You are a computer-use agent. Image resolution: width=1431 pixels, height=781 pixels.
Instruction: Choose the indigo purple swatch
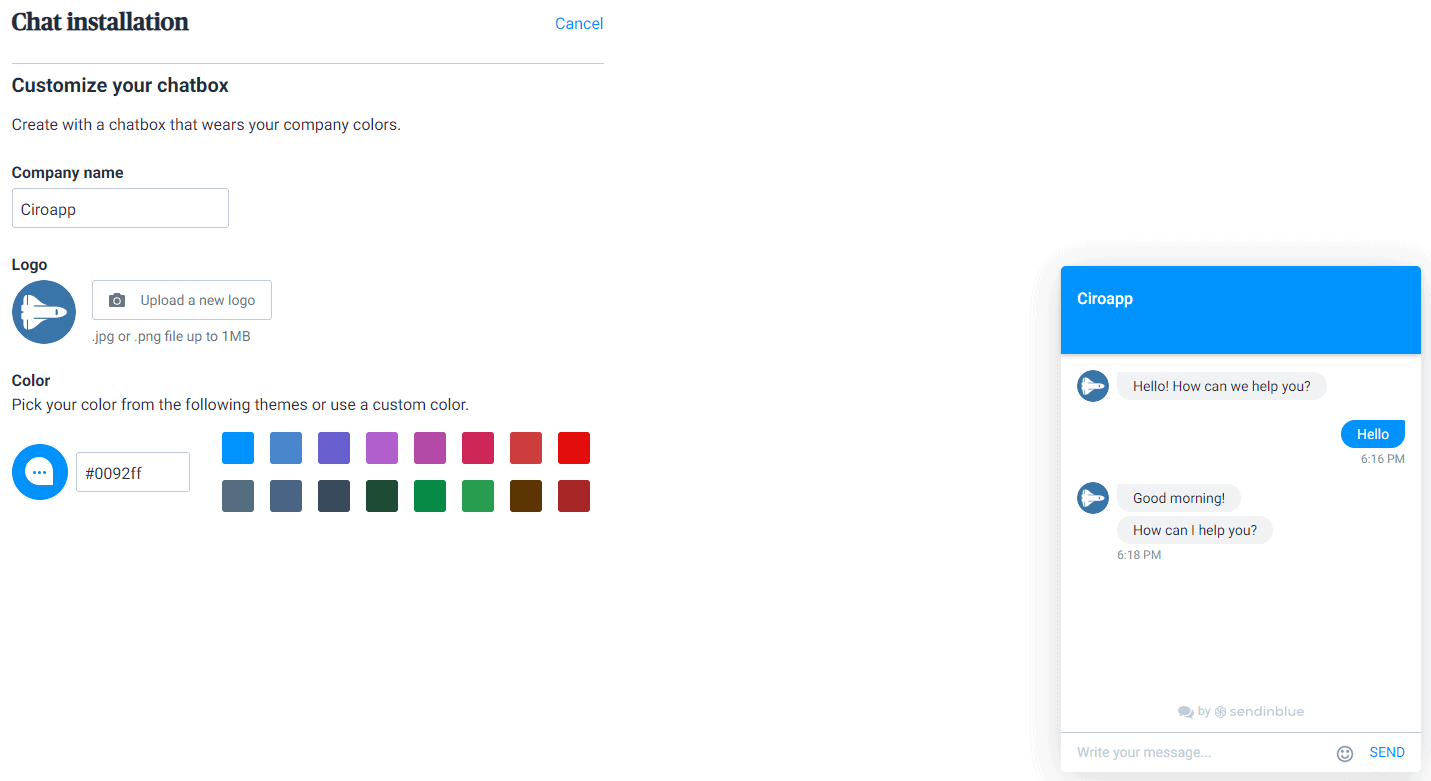(x=334, y=448)
